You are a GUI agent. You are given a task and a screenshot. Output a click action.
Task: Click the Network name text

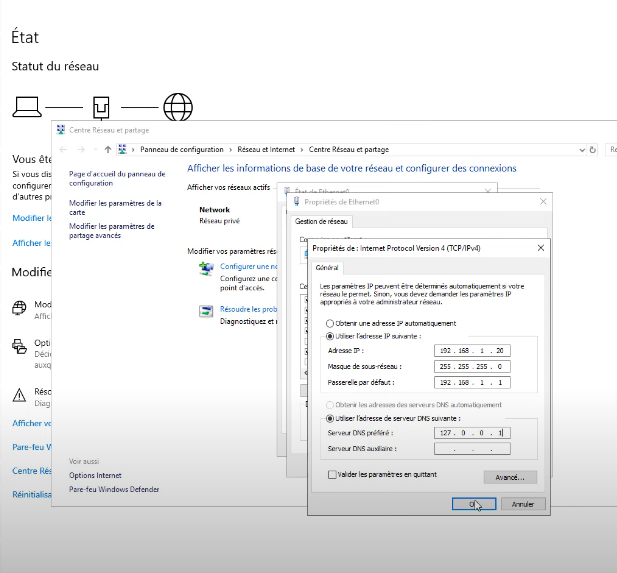(214, 210)
